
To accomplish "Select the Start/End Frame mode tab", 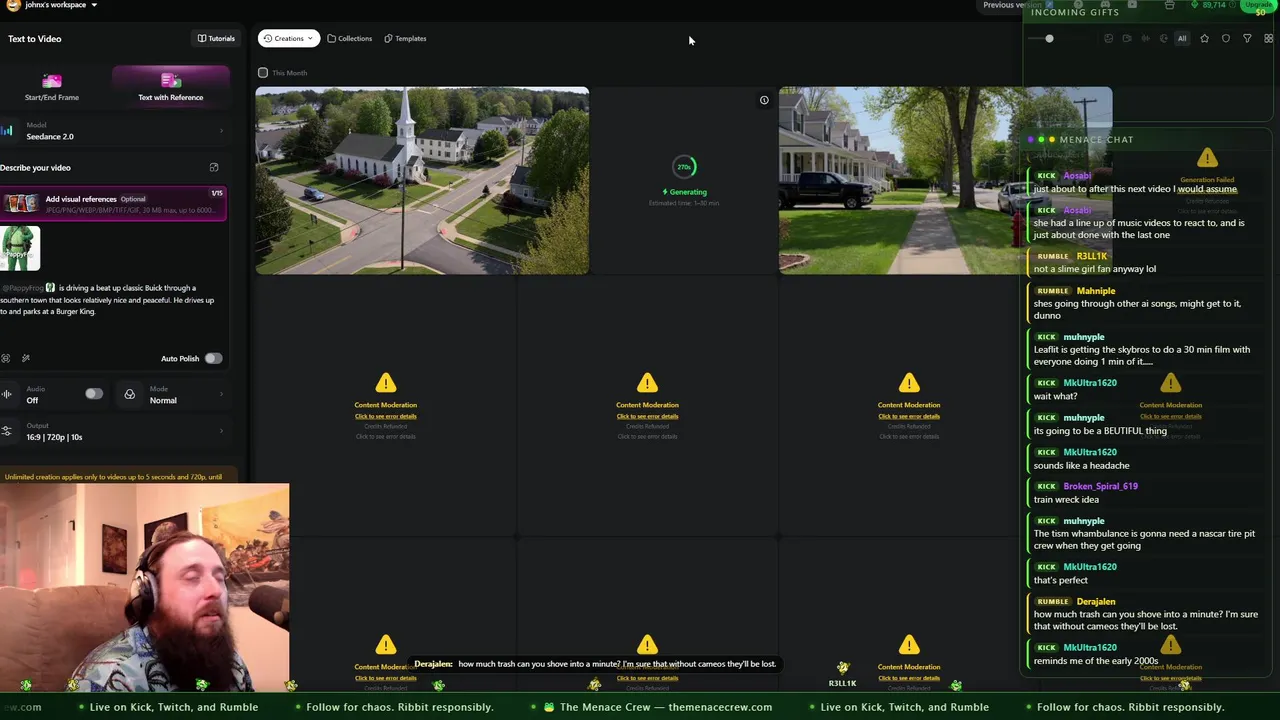I will tap(52, 87).
